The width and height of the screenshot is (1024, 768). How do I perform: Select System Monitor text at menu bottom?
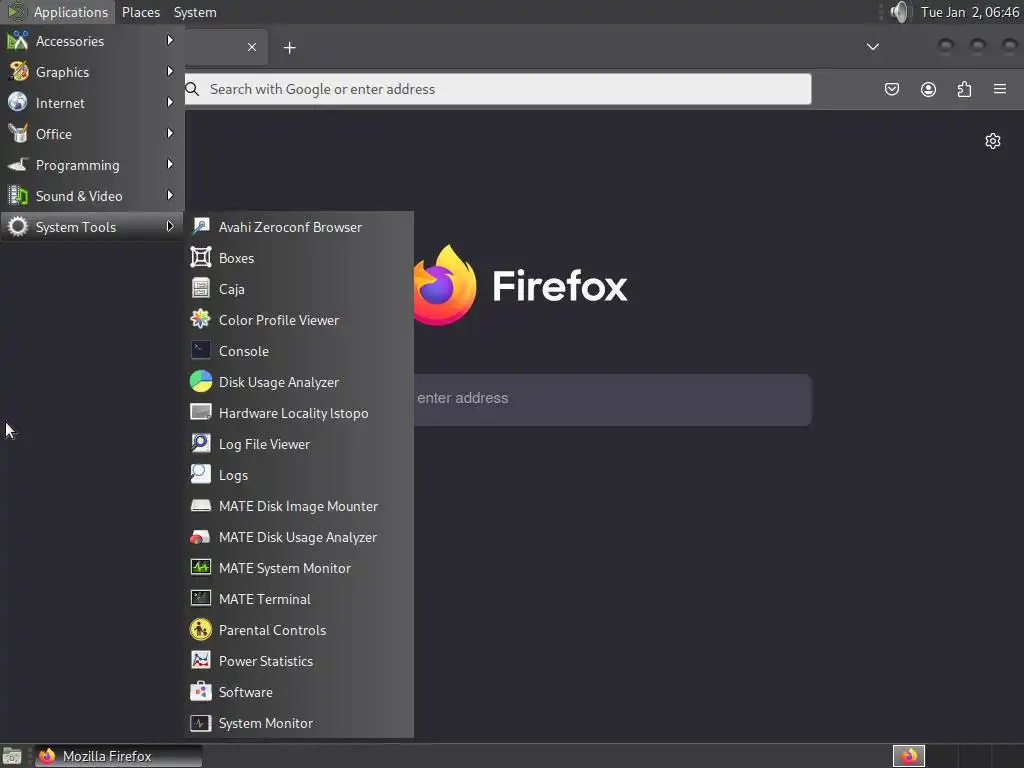pos(266,724)
